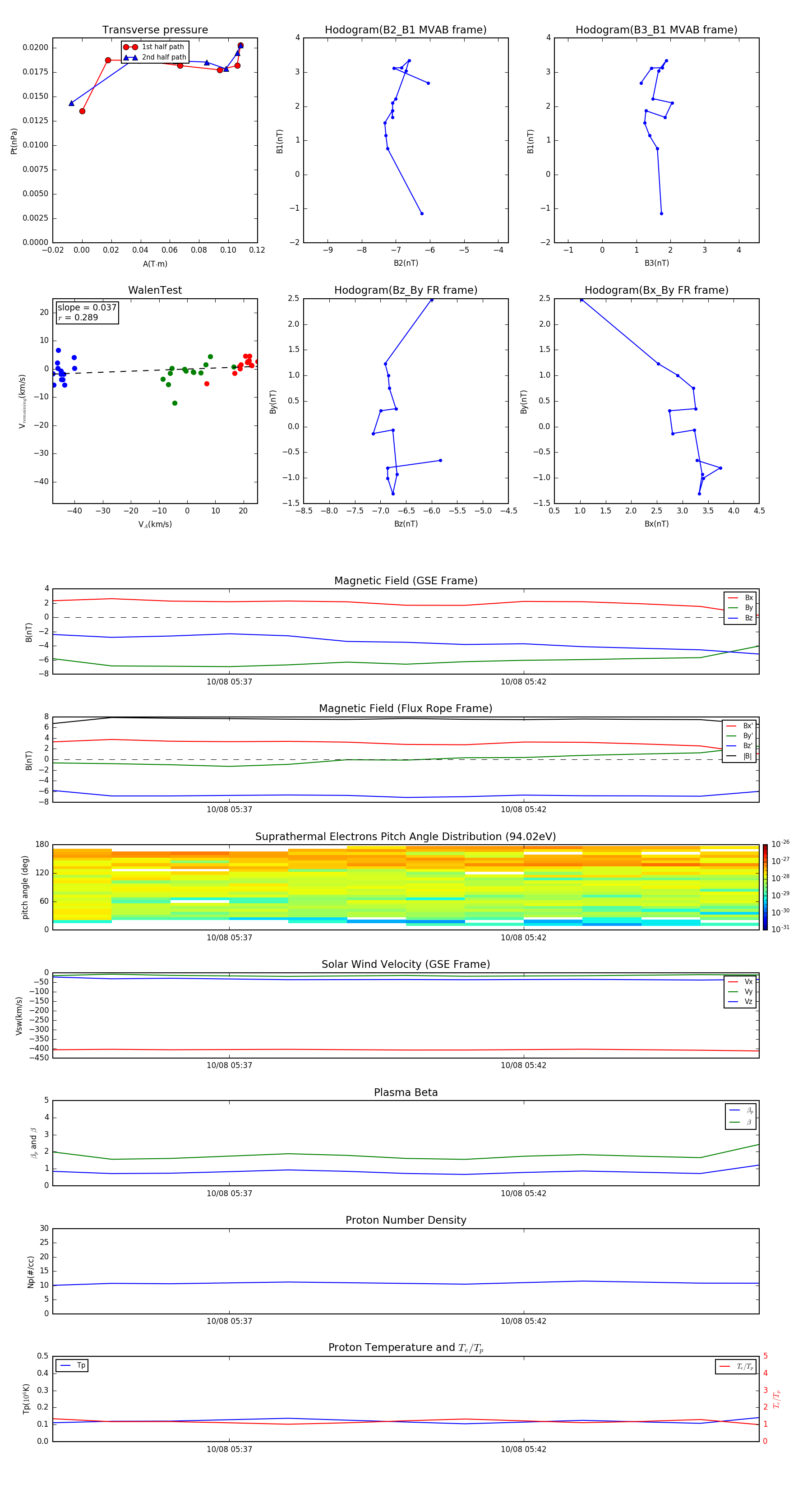Click the 'V_A(km/s)' x-axis label
The height and width of the screenshot is (1489, 812).
155,524
